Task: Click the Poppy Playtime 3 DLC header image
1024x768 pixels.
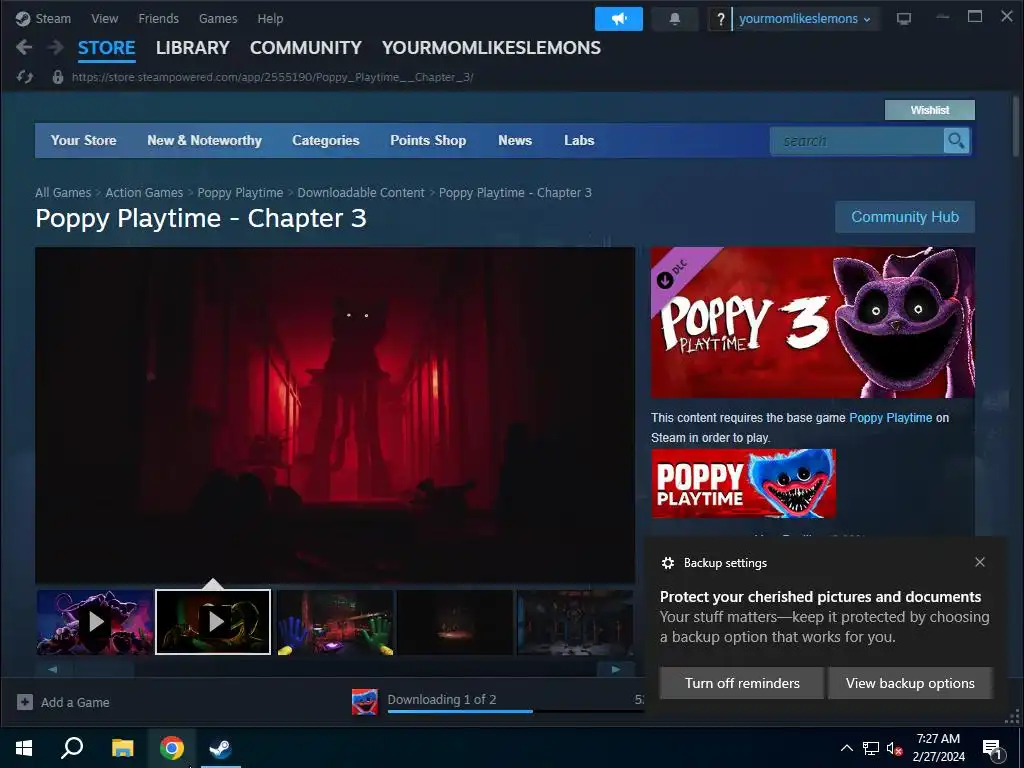Action: click(812, 323)
